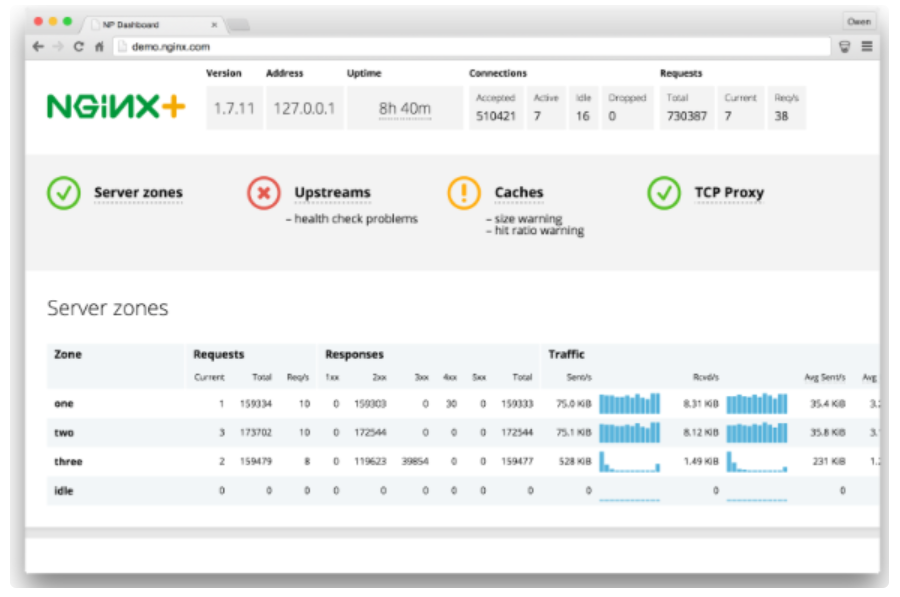Viewport: 900px width, 597px height.
Task: Open a new browser tab
Action: (239, 25)
